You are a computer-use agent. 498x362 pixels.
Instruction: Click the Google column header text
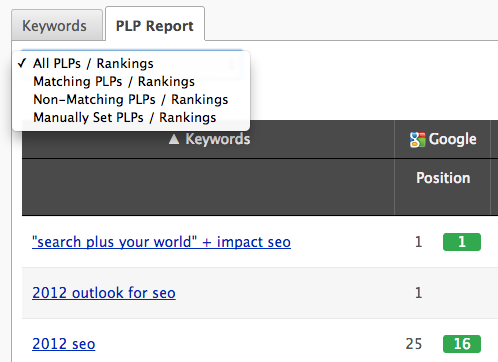[452, 139]
